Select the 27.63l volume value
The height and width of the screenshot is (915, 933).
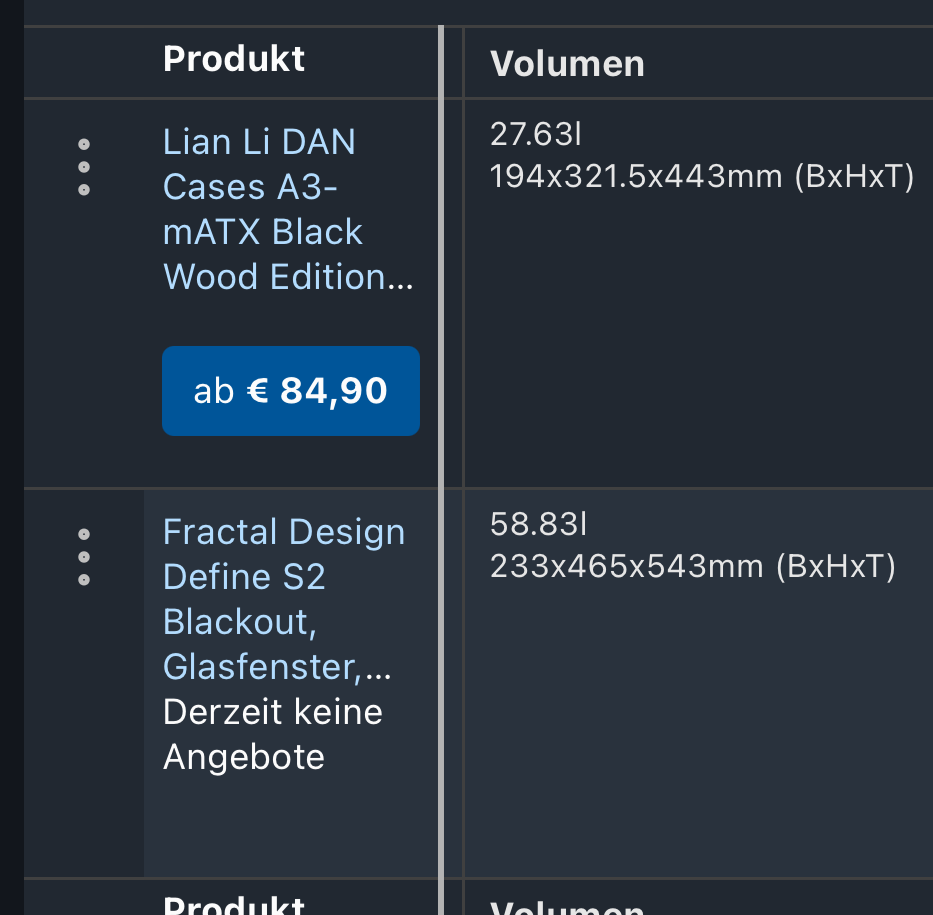536,134
